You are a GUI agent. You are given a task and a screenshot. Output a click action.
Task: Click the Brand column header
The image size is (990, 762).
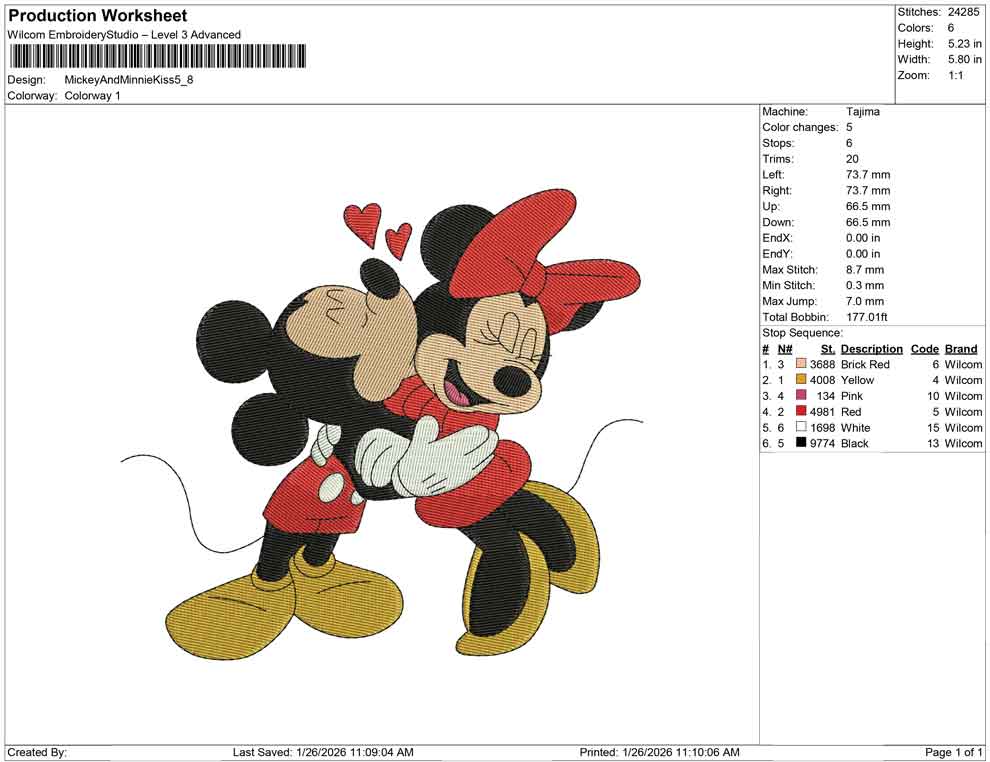(961, 348)
